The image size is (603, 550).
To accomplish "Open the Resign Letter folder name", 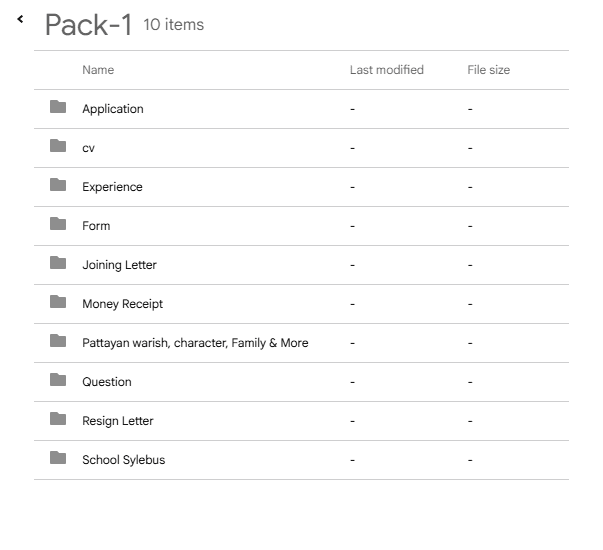I will point(118,421).
